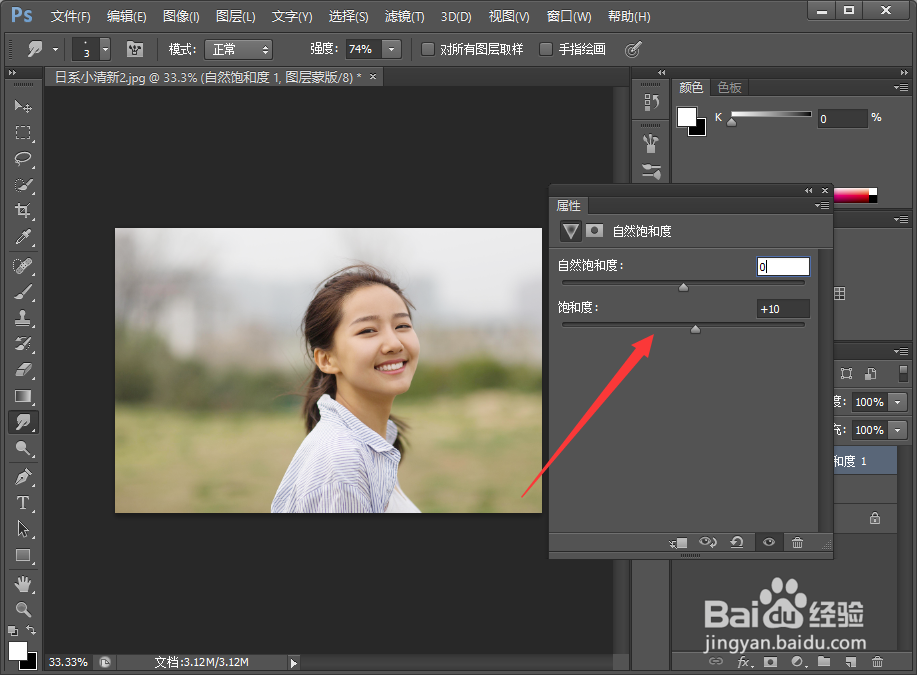This screenshot has width=917, height=675.
Task: Open the Layer menu
Action: click(236, 16)
